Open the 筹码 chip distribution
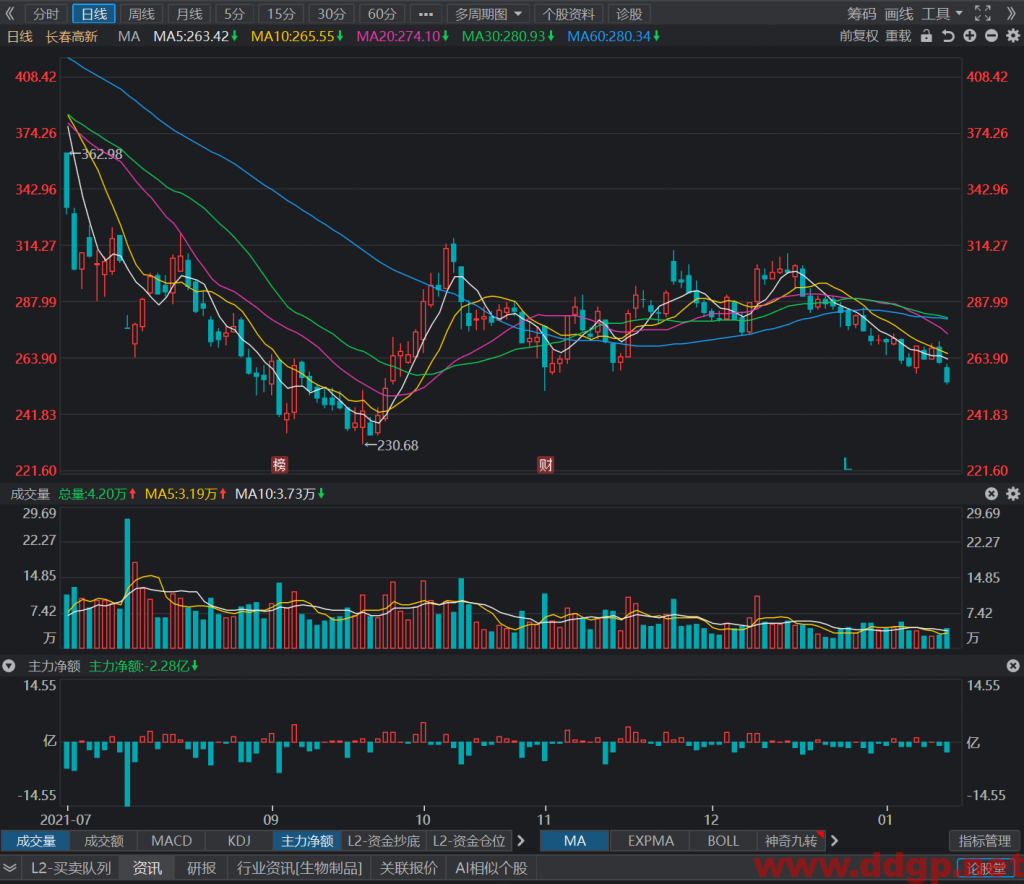Screen dimensions: 1024x884 pos(861,14)
